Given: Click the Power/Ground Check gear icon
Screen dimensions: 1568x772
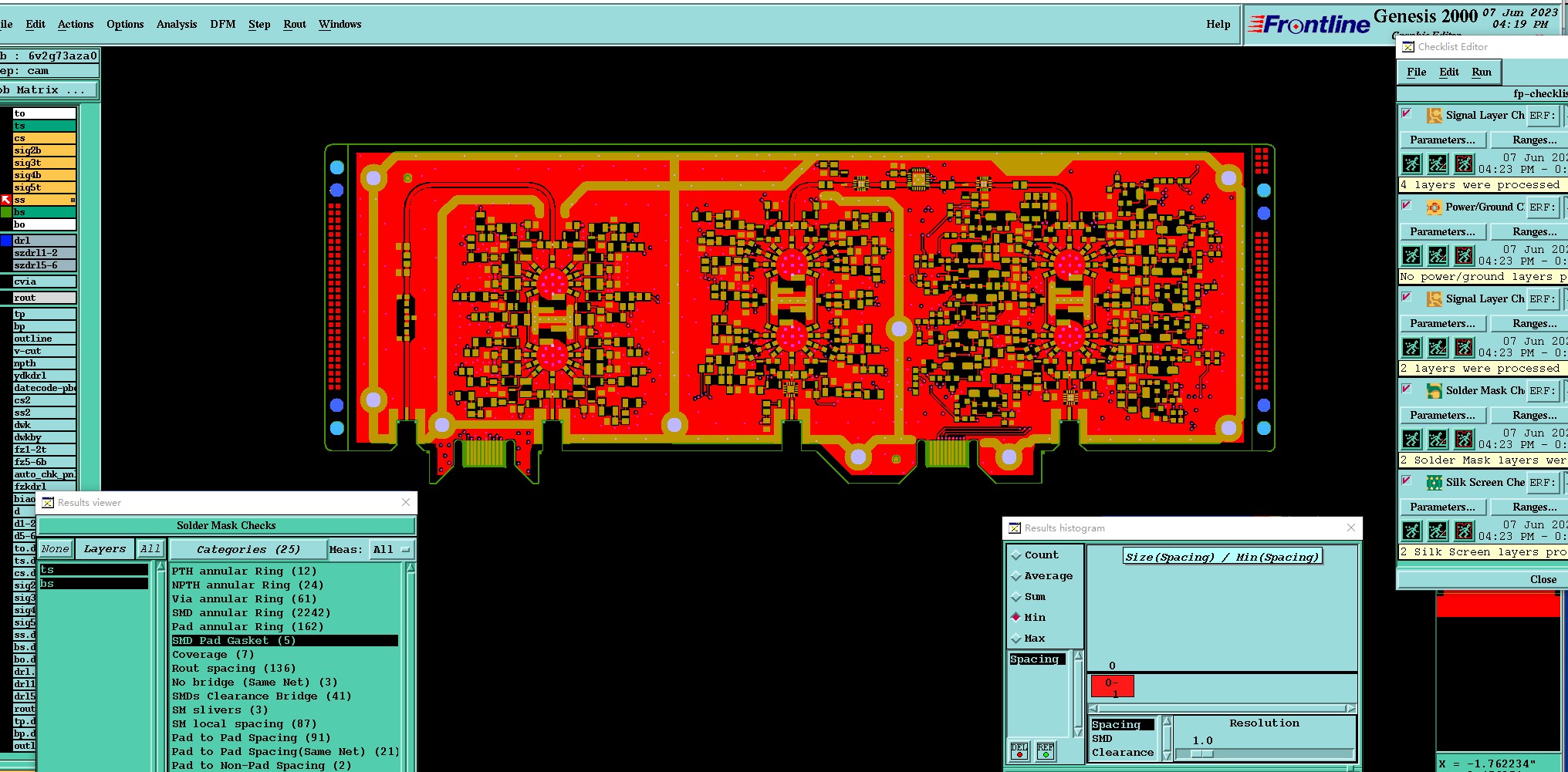Looking at the screenshot, I should pyautogui.click(x=1434, y=207).
